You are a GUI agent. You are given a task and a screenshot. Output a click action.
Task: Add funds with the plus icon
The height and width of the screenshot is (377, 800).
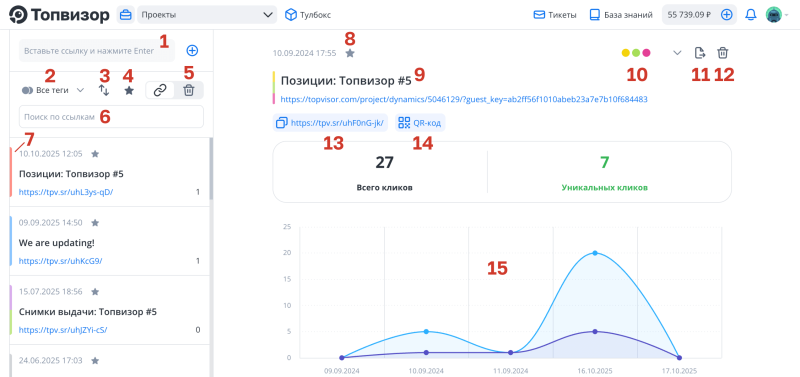coord(727,15)
